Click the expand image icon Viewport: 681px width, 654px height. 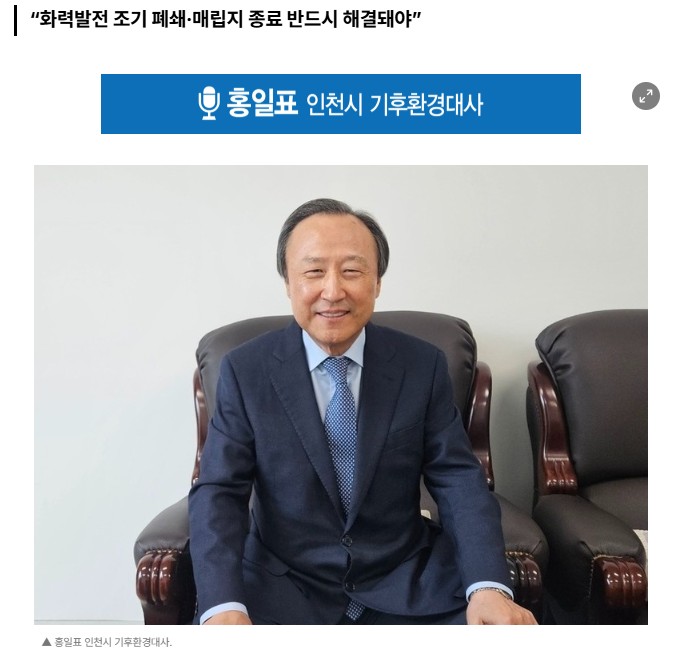tap(645, 96)
